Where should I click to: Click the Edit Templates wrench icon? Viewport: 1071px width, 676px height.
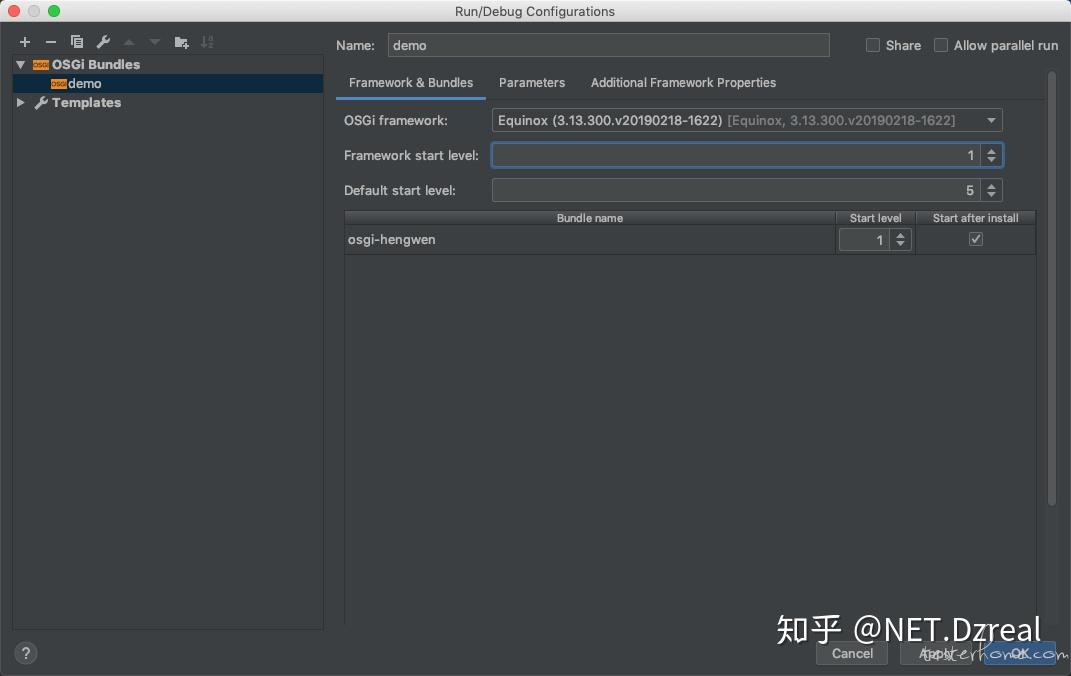tap(103, 42)
